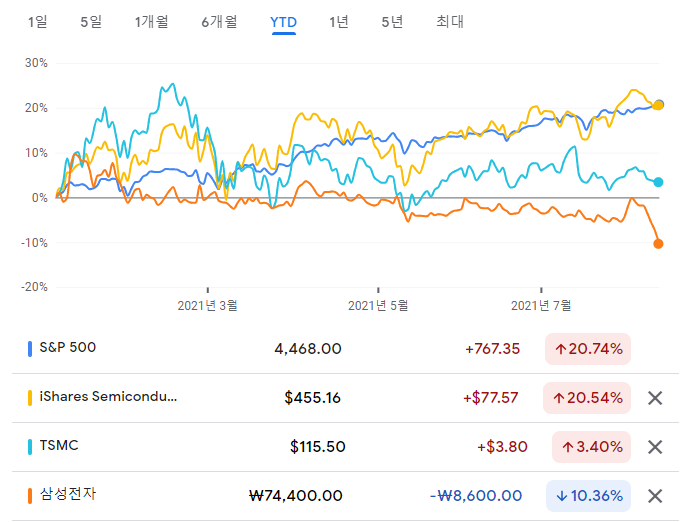Open the 5년 range tab

(x=392, y=22)
